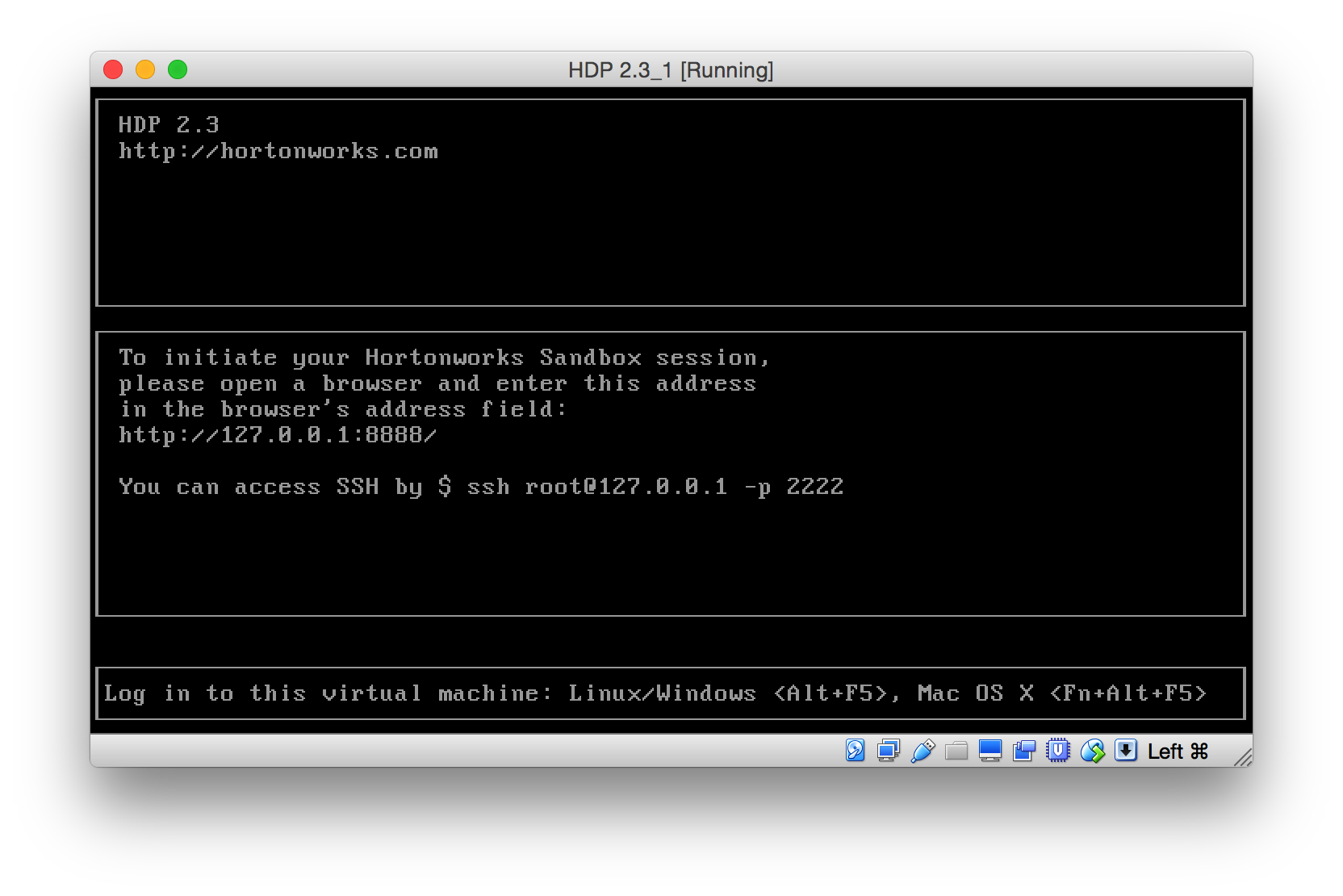Screen dimensions: 1343x896
Task: Open the shared folders indicator icon
Action: (x=956, y=751)
